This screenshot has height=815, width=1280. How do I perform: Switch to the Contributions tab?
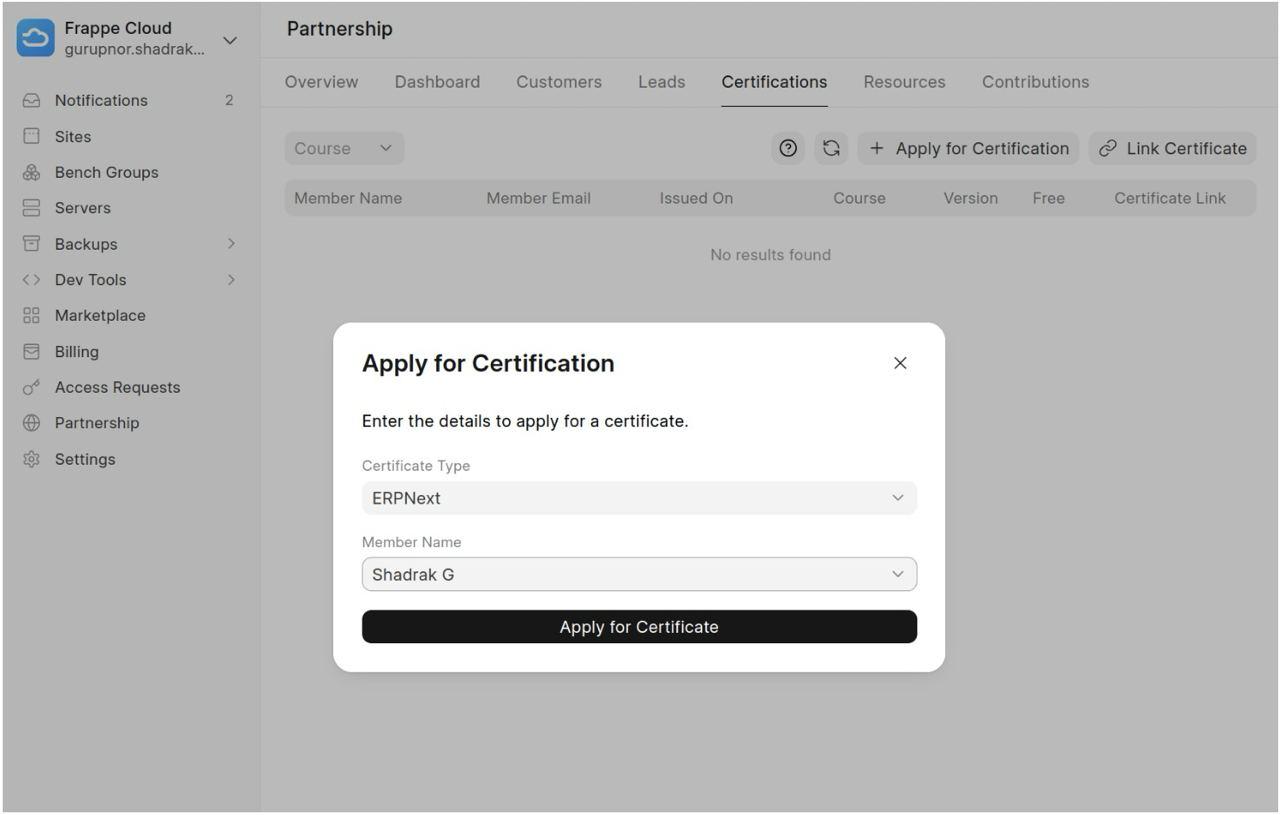point(1035,82)
